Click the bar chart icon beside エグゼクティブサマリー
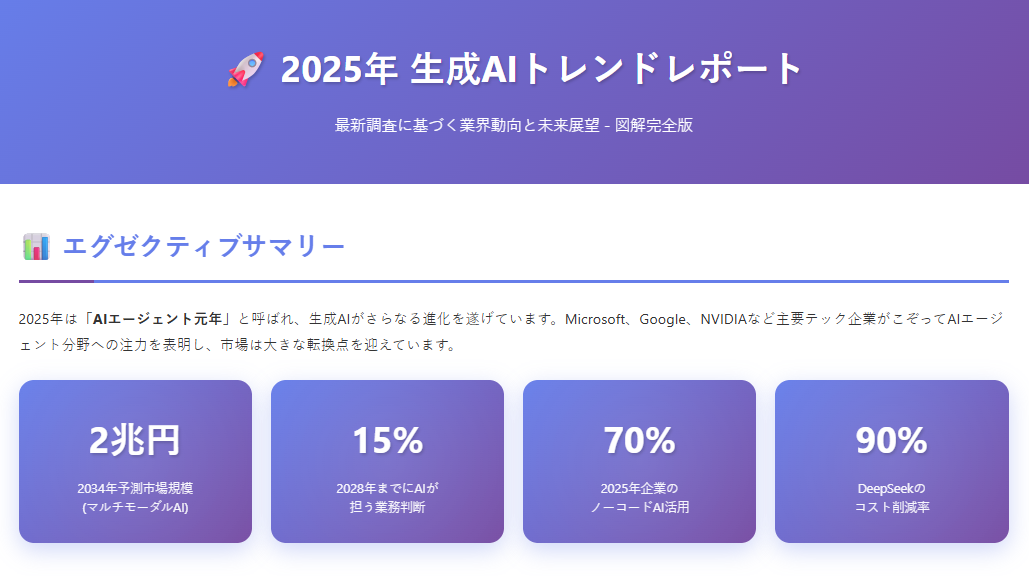Screen dimensions: 1029x576 [36, 246]
